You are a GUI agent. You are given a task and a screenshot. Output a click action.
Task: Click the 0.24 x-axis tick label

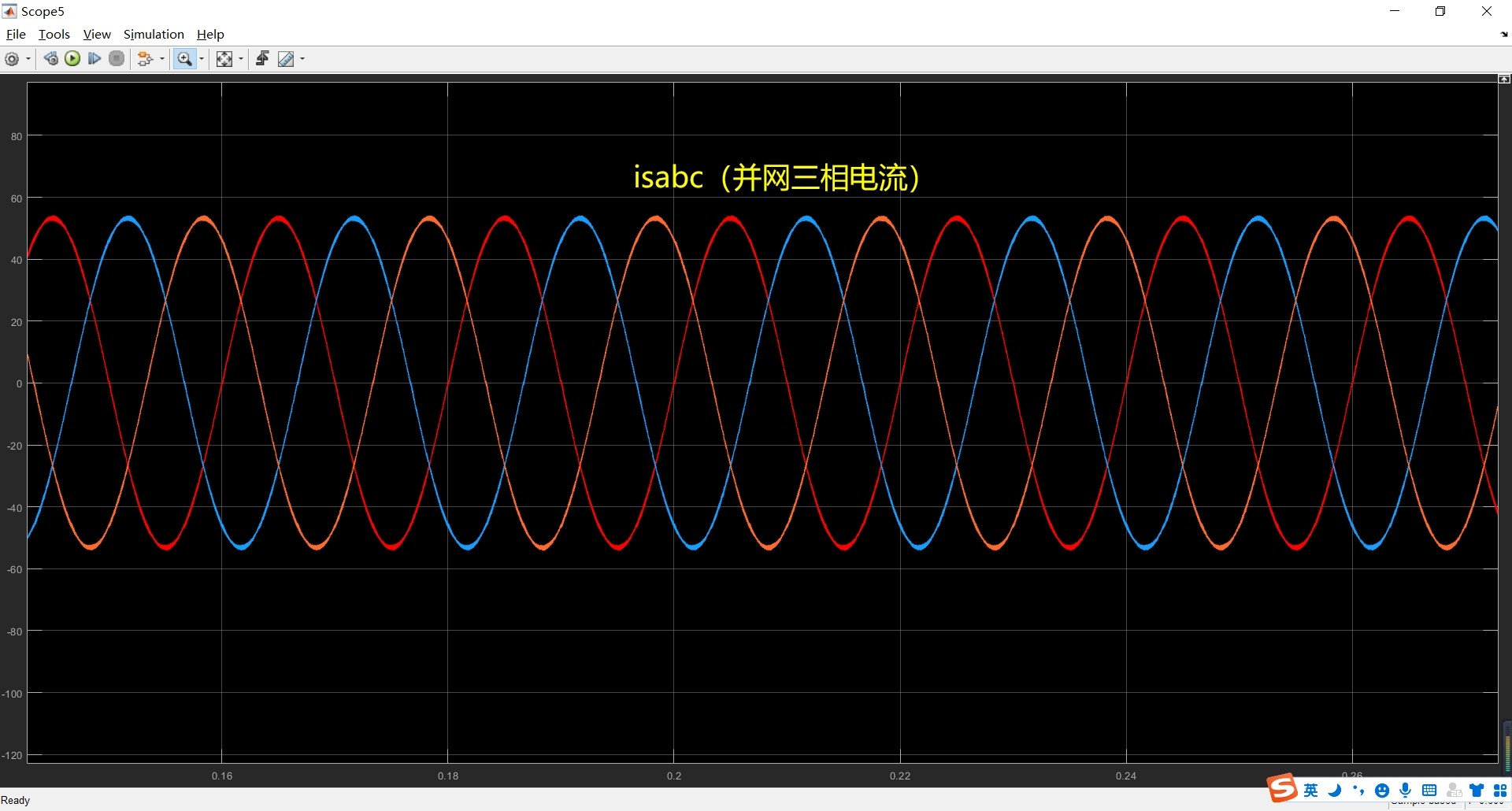[x=1126, y=776]
